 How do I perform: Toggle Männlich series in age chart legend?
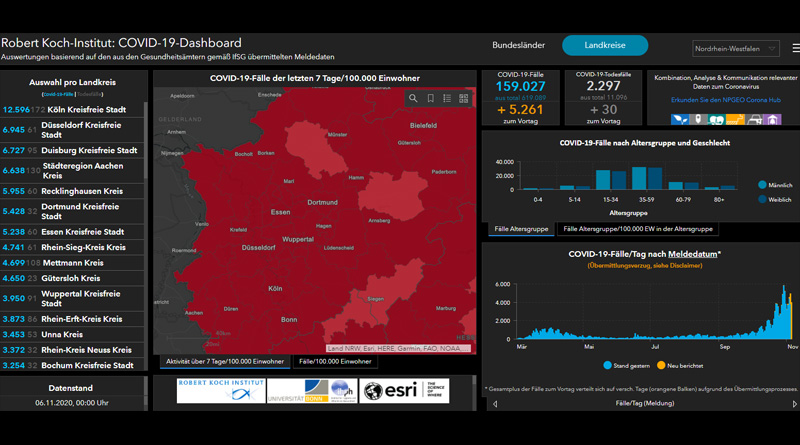coord(775,185)
